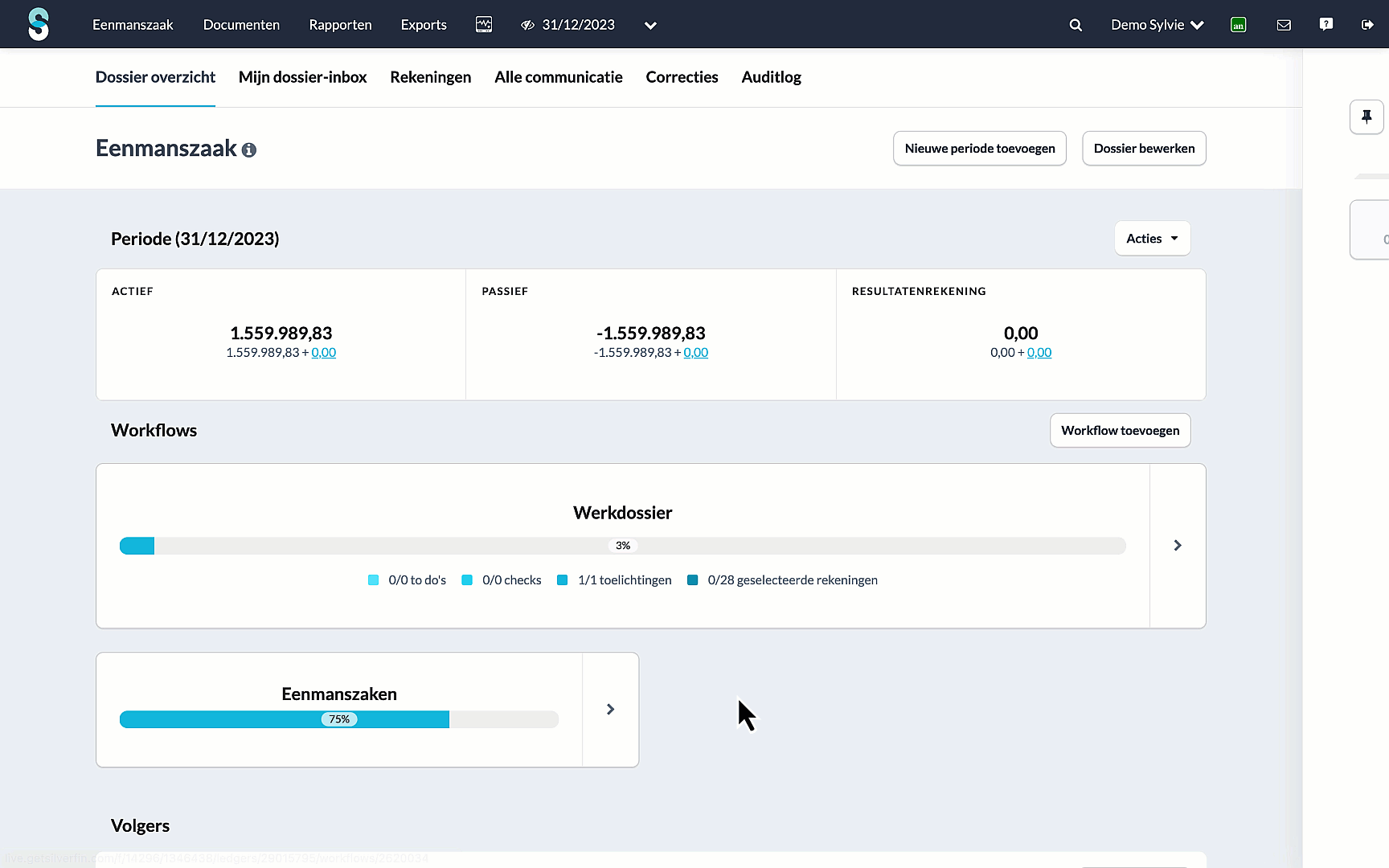Viewport: 1389px width, 868px height.
Task: Click the '0/0 to do's' label
Action: point(417,580)
